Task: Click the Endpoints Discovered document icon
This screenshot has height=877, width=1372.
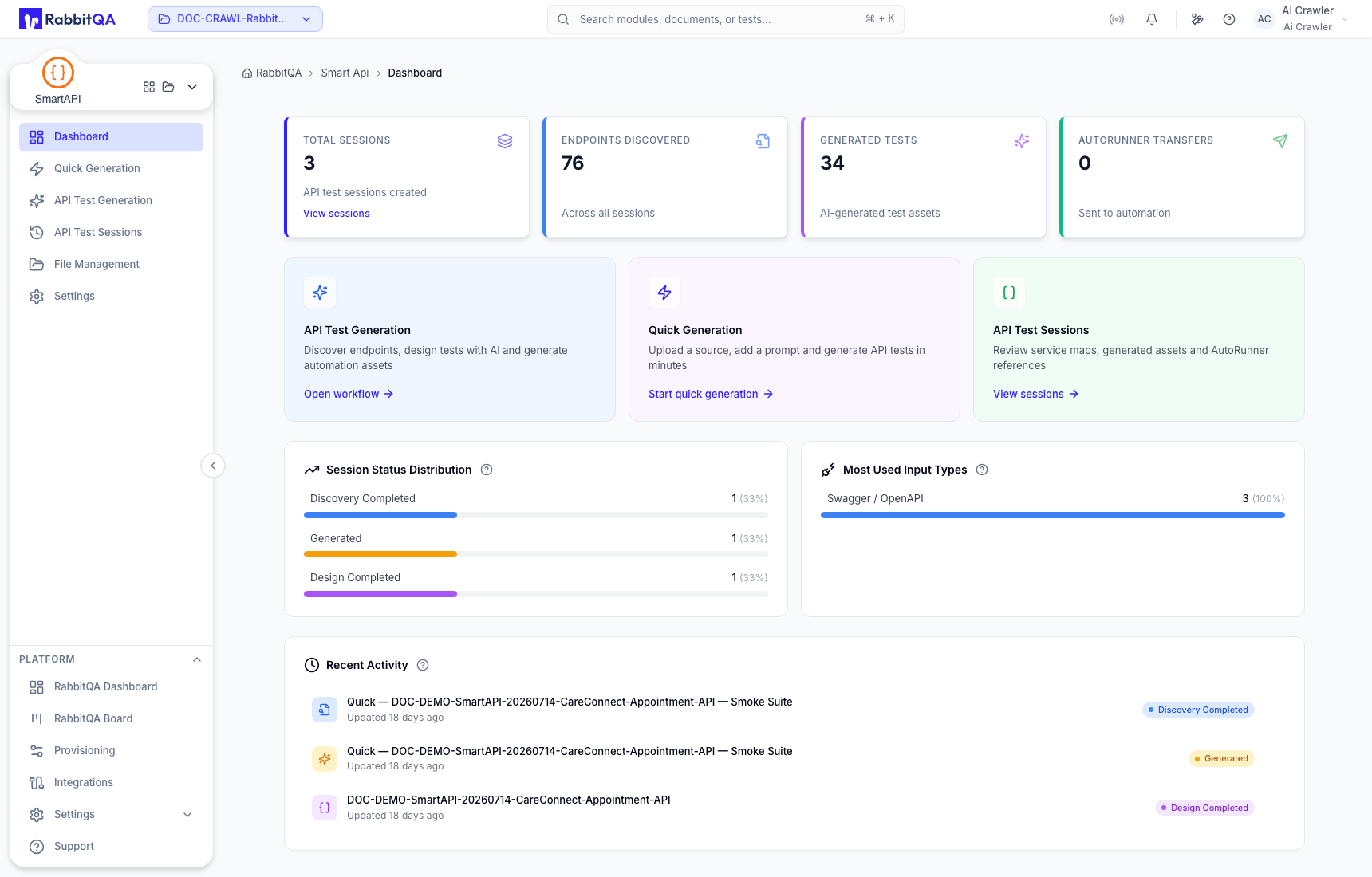Action: [x=763, y=141]
